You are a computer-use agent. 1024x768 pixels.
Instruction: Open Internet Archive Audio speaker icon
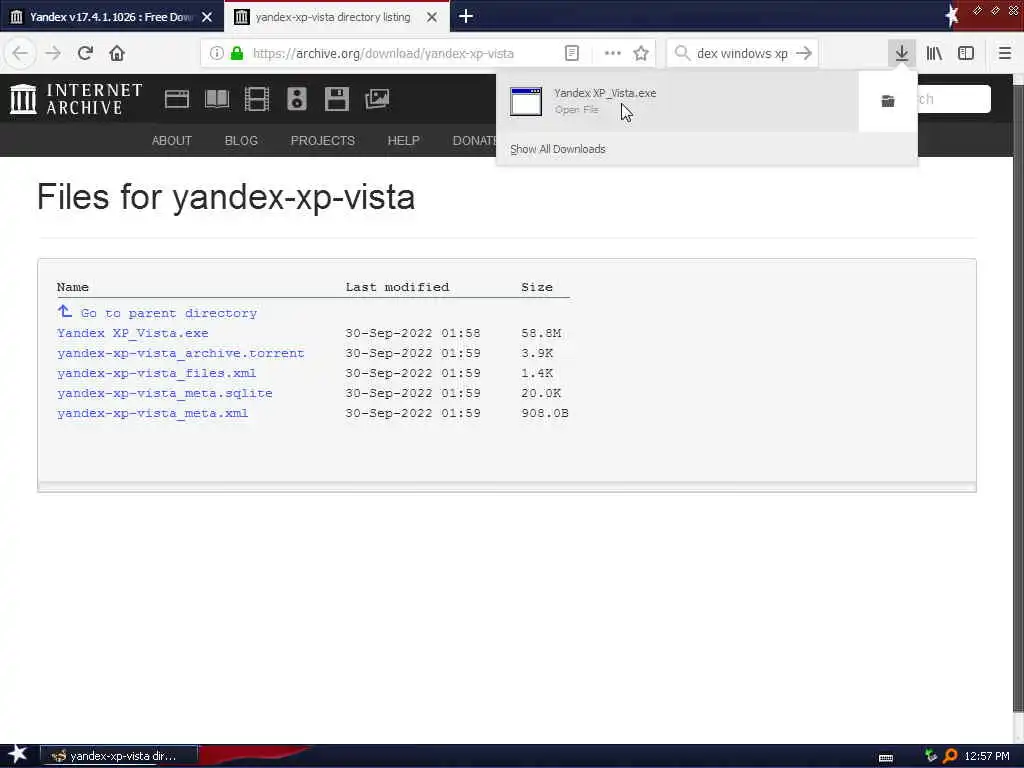pyautogui.click(x=296, y=99)
